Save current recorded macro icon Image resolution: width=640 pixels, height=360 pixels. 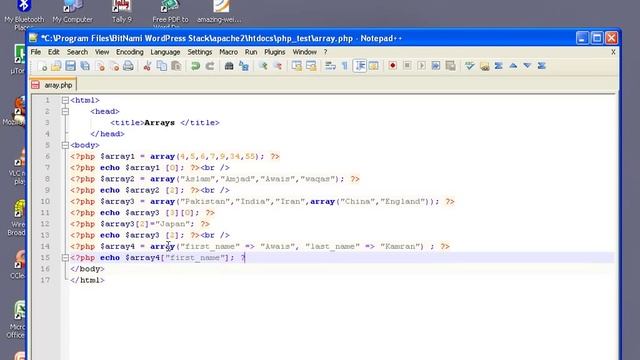point(450,66)
